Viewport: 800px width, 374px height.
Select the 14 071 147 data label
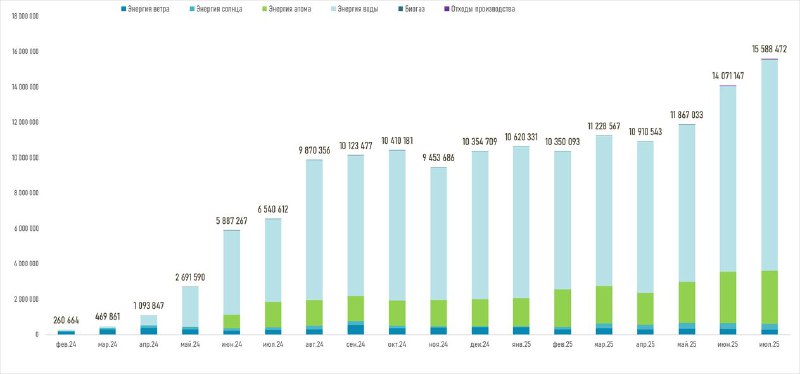728,76
